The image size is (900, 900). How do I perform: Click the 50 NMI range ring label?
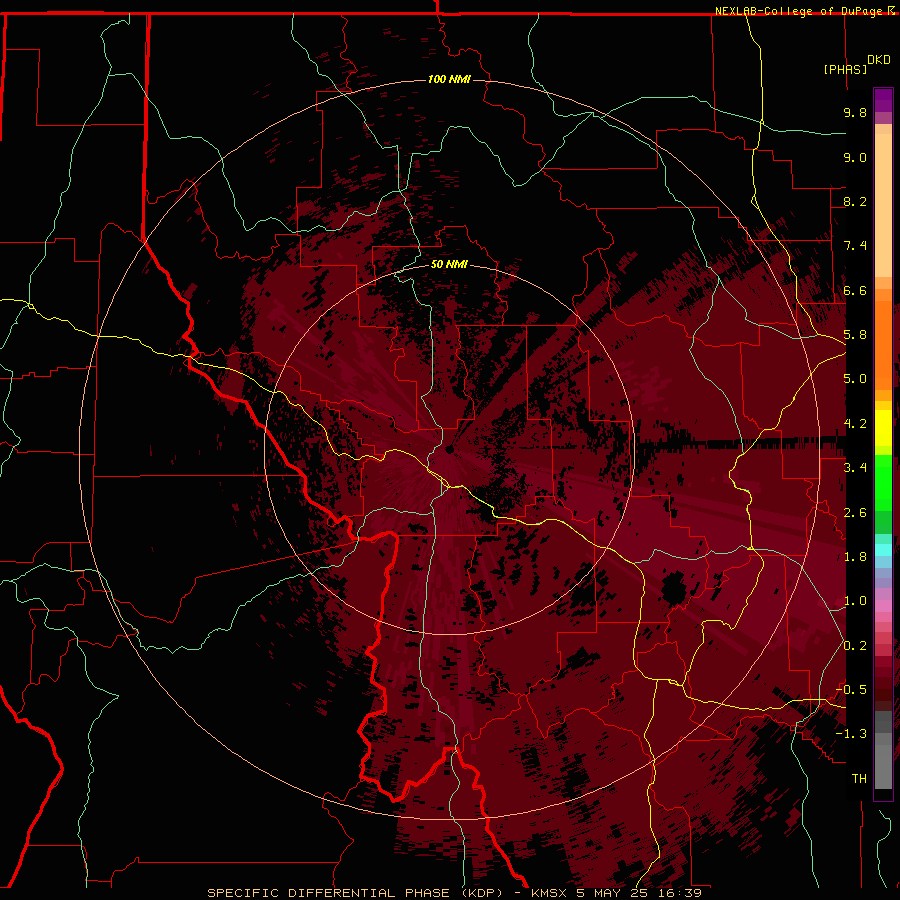[x=449, y=265]
